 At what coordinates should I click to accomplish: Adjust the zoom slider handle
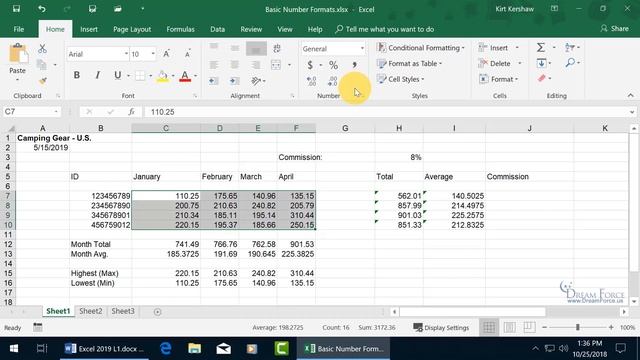[x=578, y=327]
